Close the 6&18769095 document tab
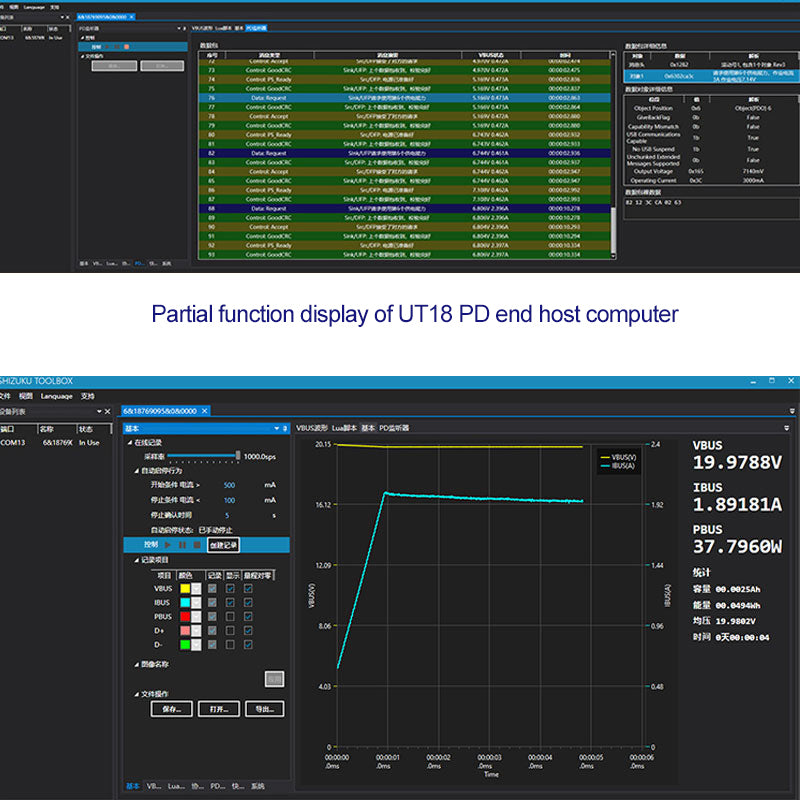Viewport: 800px width, 800px height. click(x=204, y=411)
